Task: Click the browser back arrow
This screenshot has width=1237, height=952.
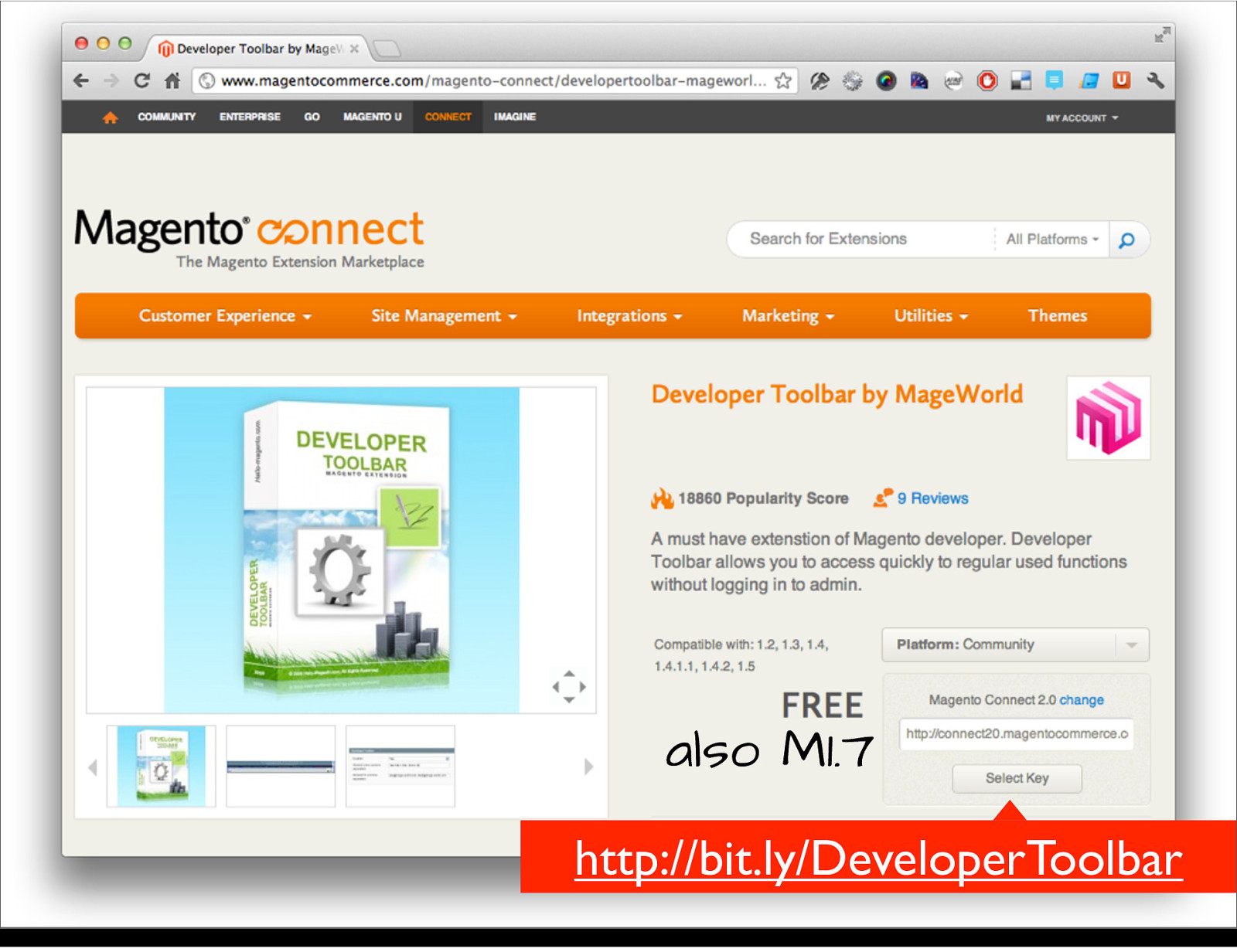Action: coord(81,80)
